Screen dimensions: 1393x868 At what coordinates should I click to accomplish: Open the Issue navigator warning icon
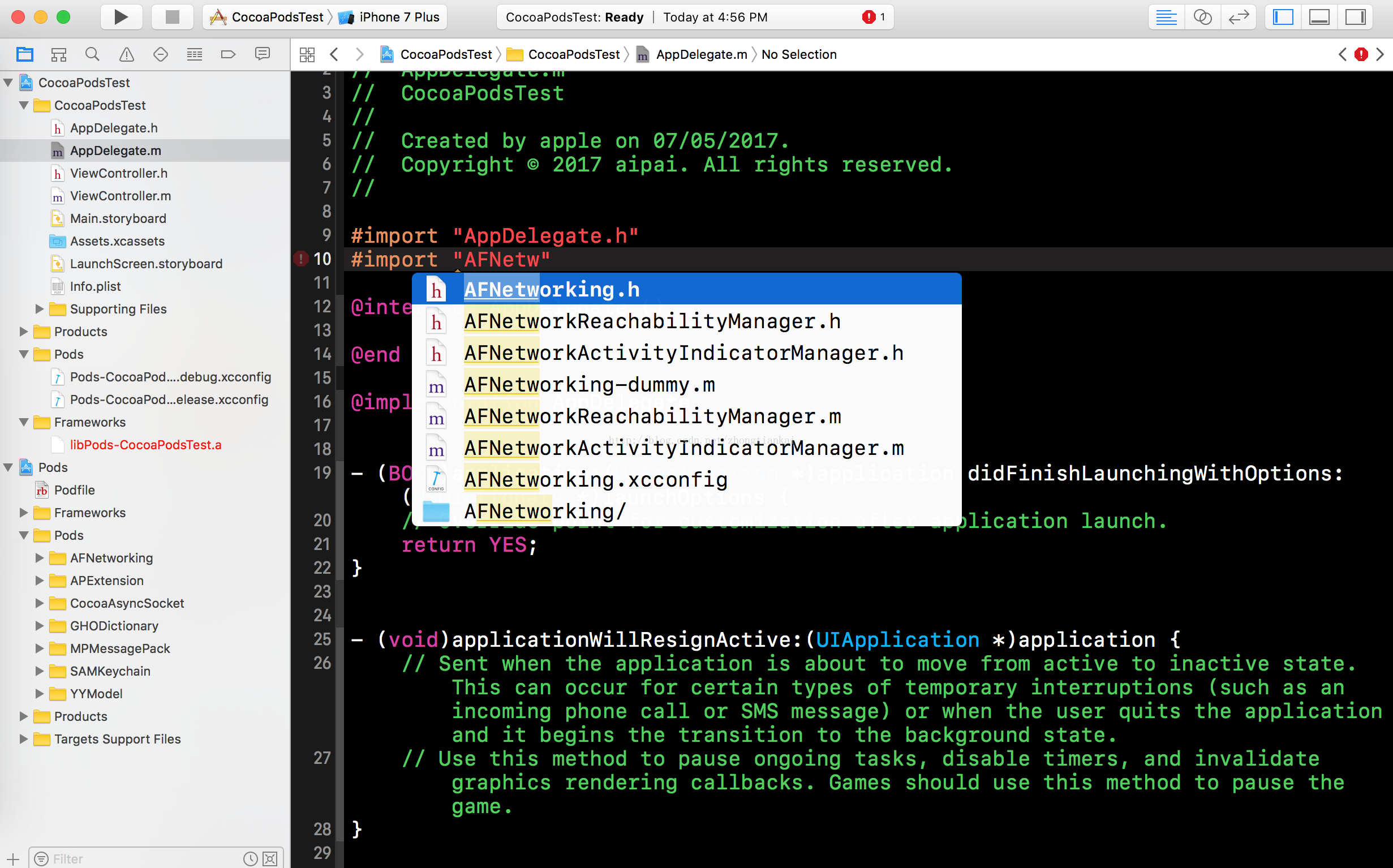126,54
